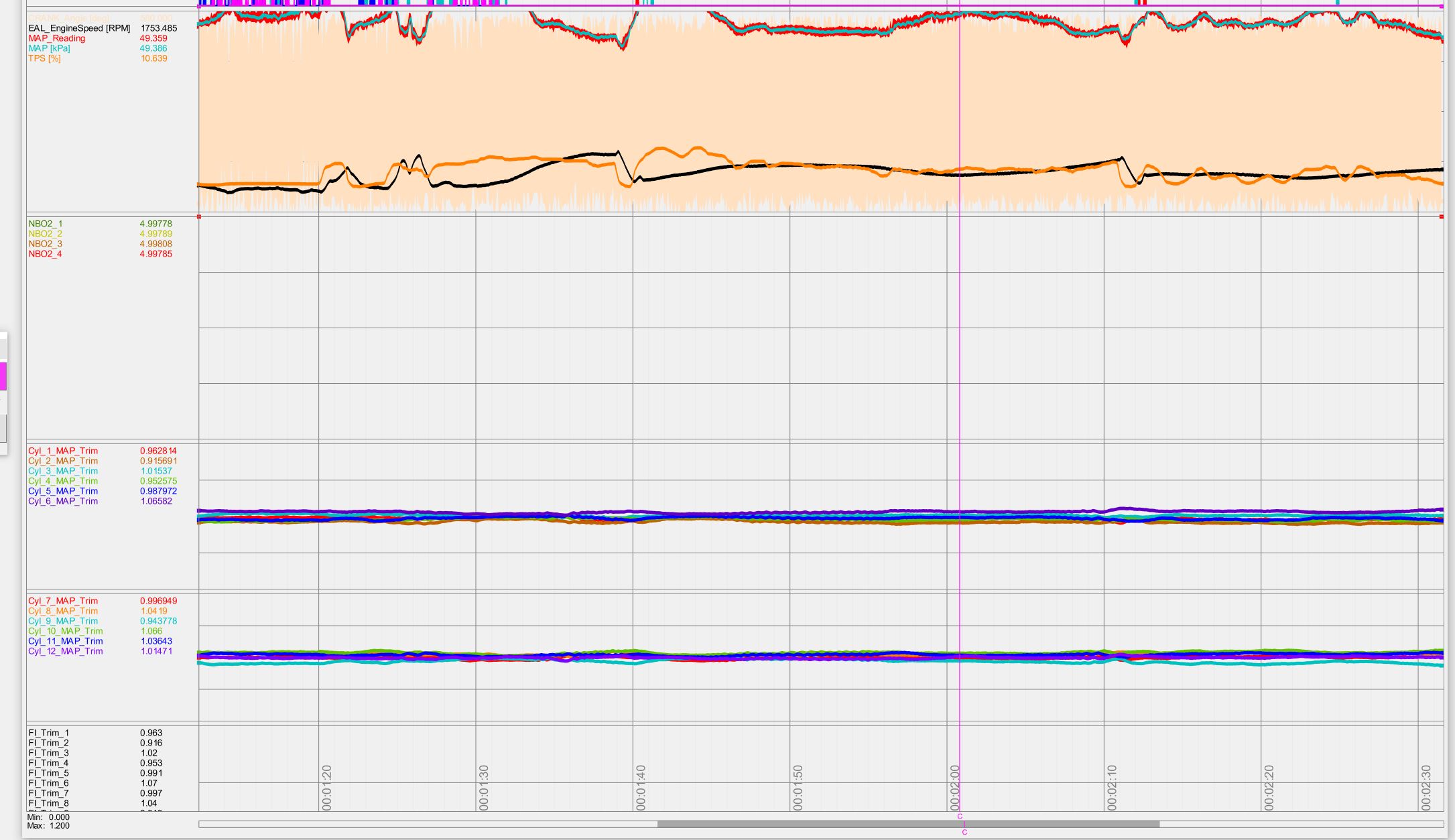The image size is (1455, 840).
Task: Click the 00:01:30 time axis label
Action: (x=484, y=788)
